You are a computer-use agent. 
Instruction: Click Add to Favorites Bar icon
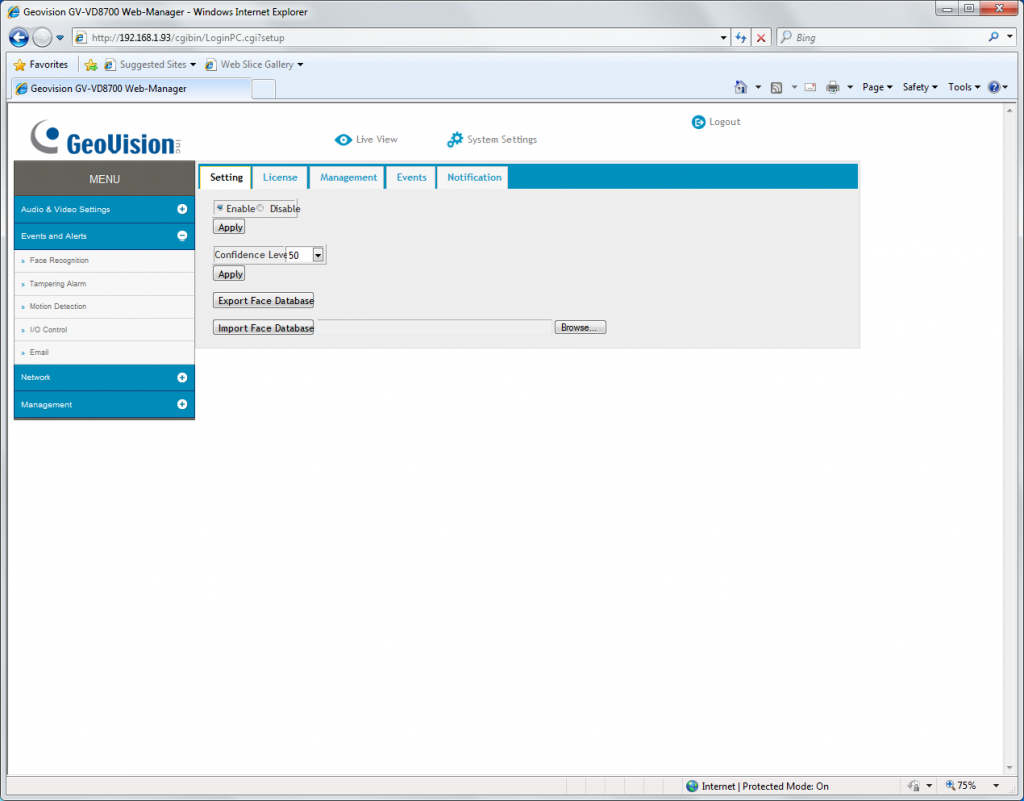point(91,65)
